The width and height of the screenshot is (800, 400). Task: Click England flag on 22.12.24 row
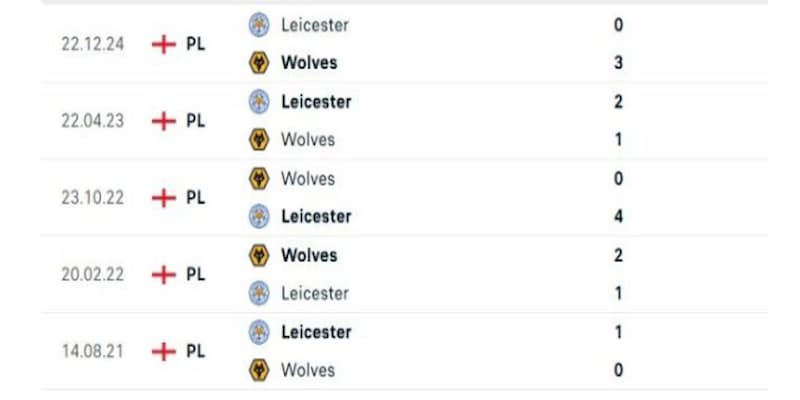point(164,44)
